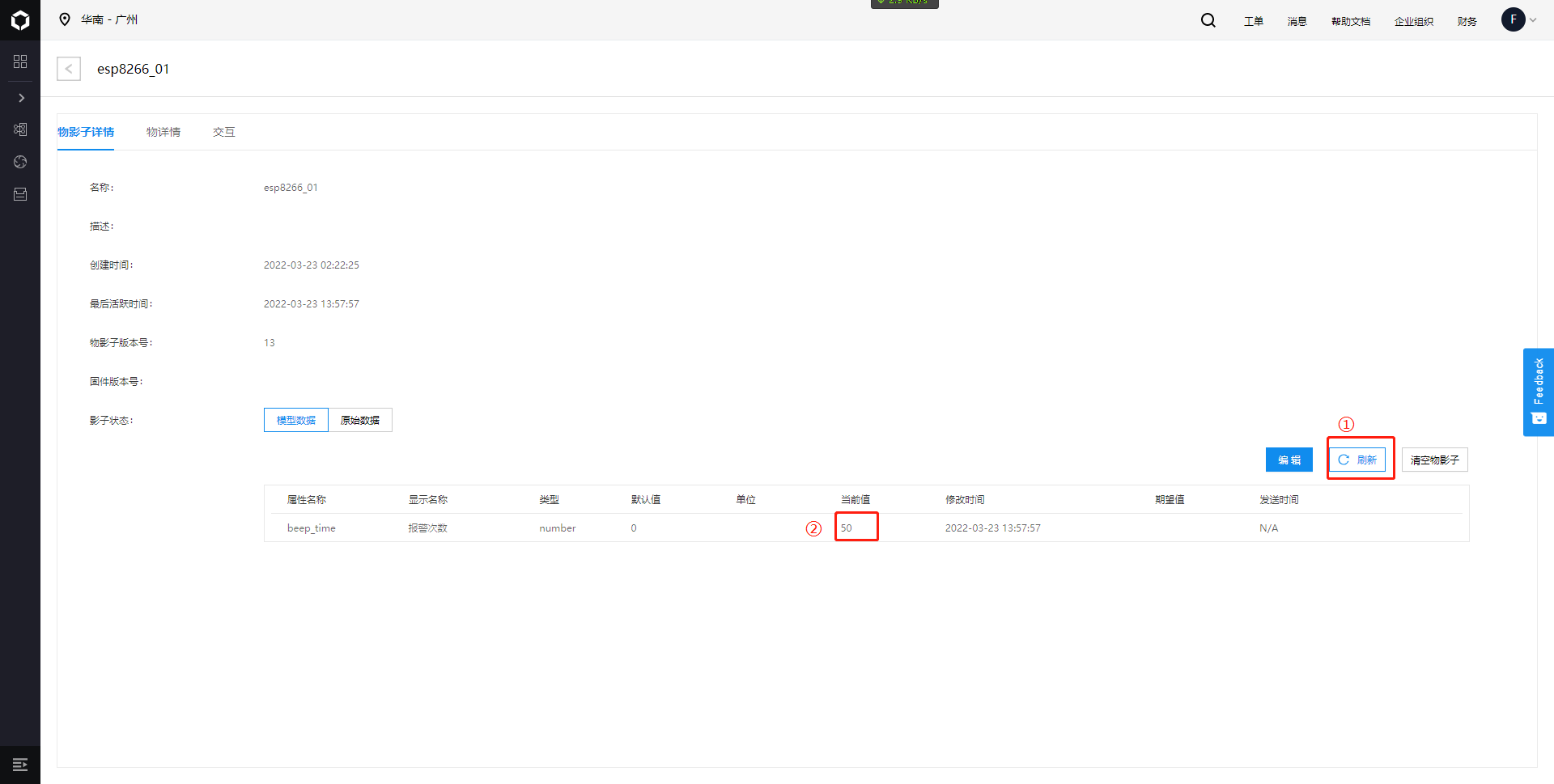Click the number type cell
Image resolution: width=1554 pixels, height=784 pixels.
click(558, 528)
